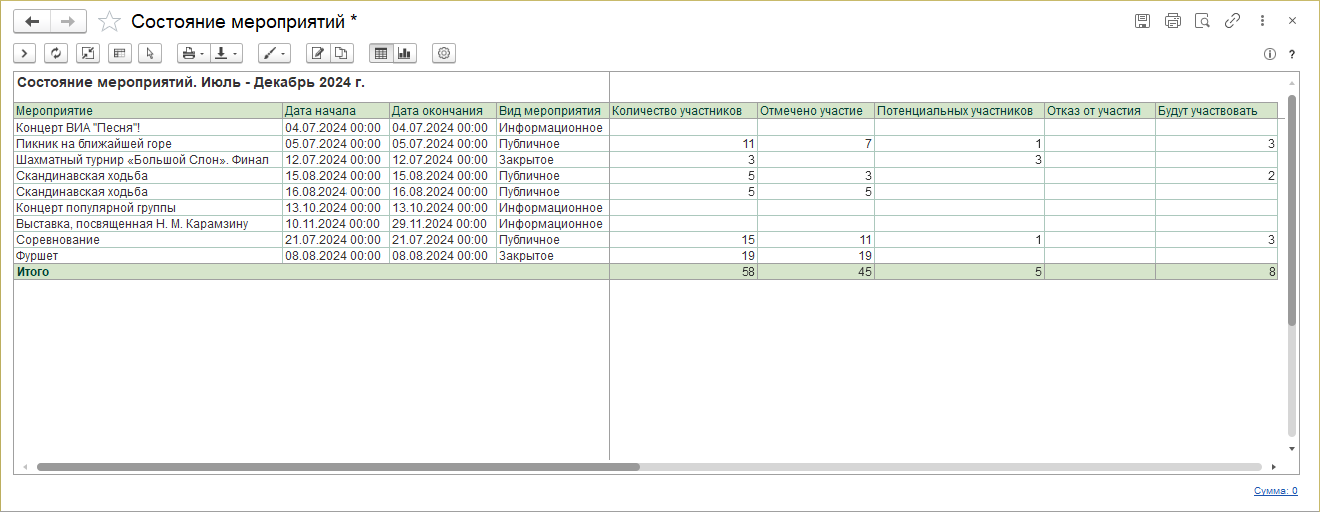Open the toolbar print dropdown
This screenshot has width=1320, height=512.
tap(191, 53)
